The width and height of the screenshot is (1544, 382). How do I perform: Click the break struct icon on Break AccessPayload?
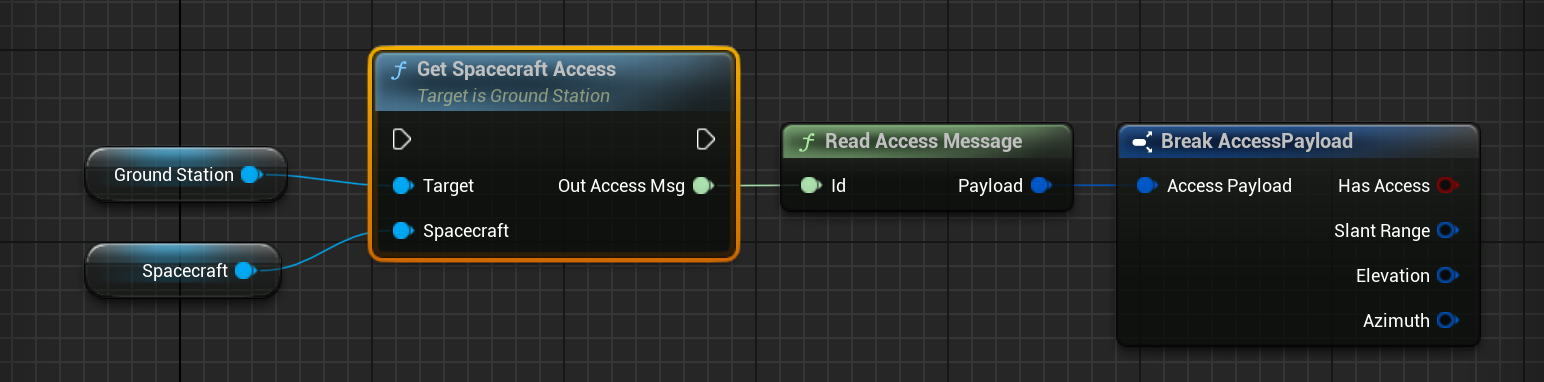pos(1142,142)
